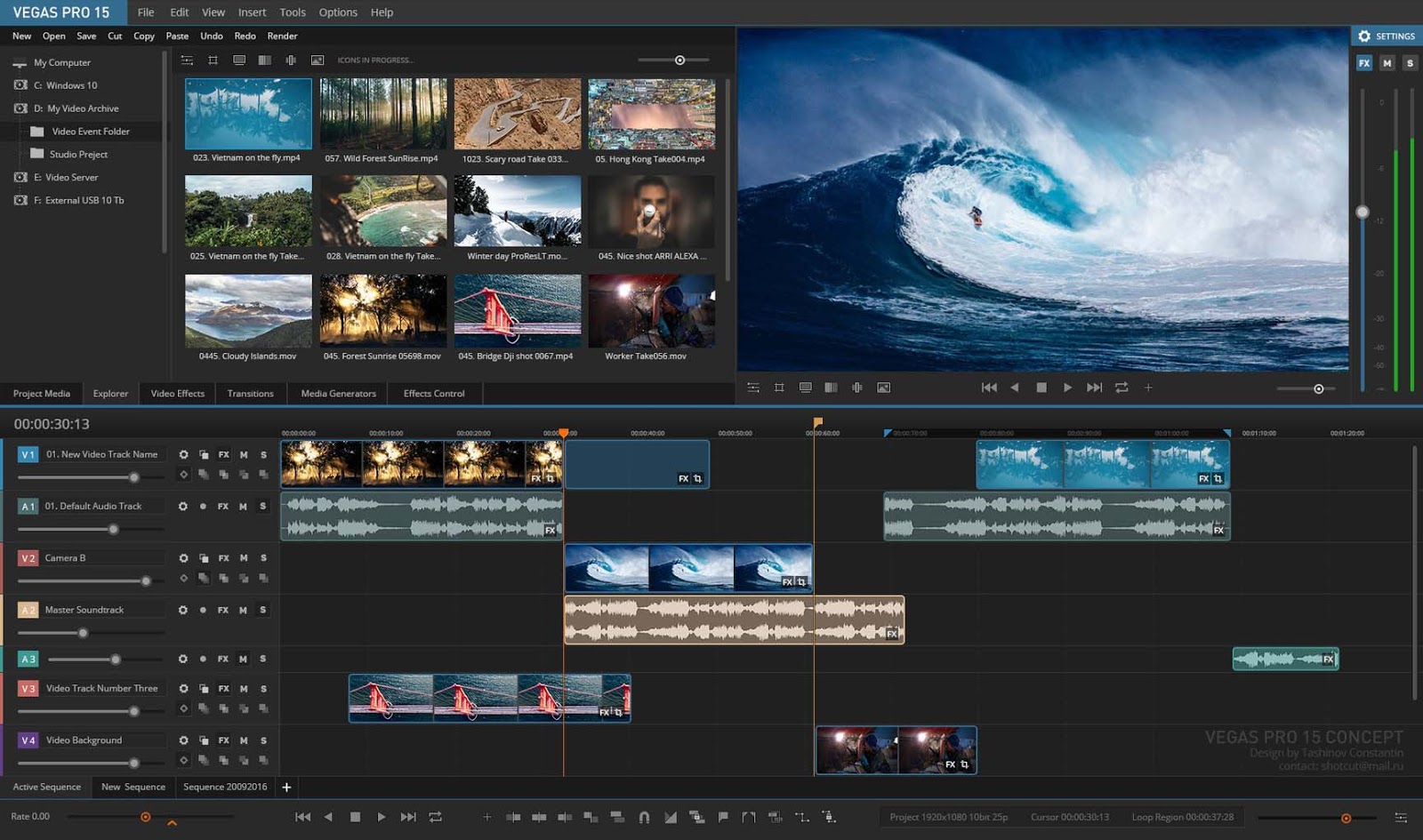Click FX button on Camera B track
Image resolution: width=1423 pixels, height=840 pixels.
[x=224, y=558]
